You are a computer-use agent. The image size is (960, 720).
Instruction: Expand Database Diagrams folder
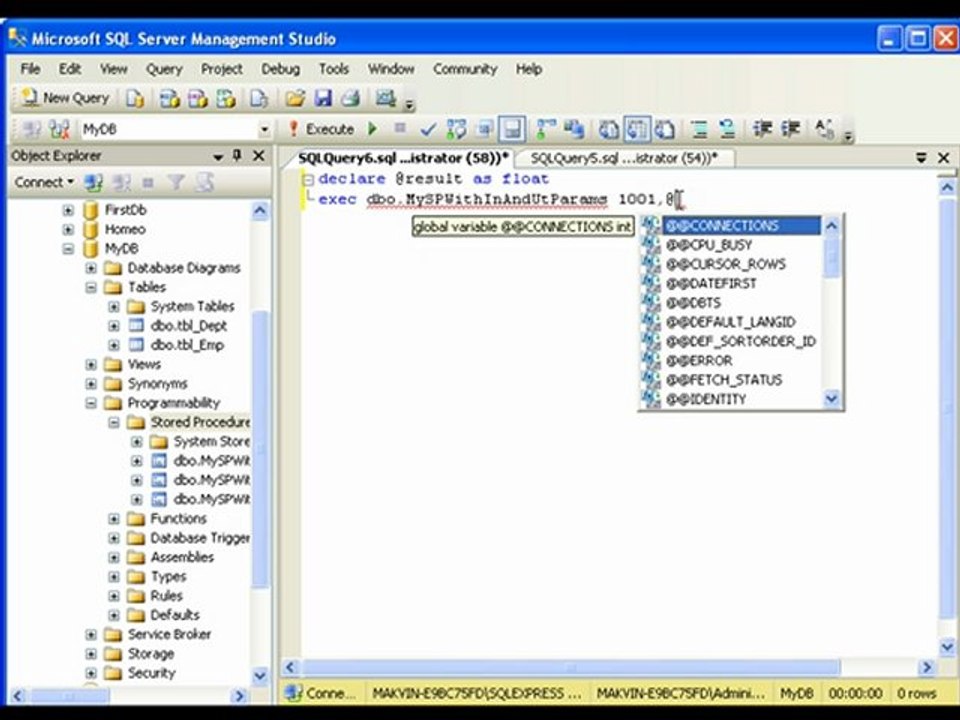click(91, 268)
